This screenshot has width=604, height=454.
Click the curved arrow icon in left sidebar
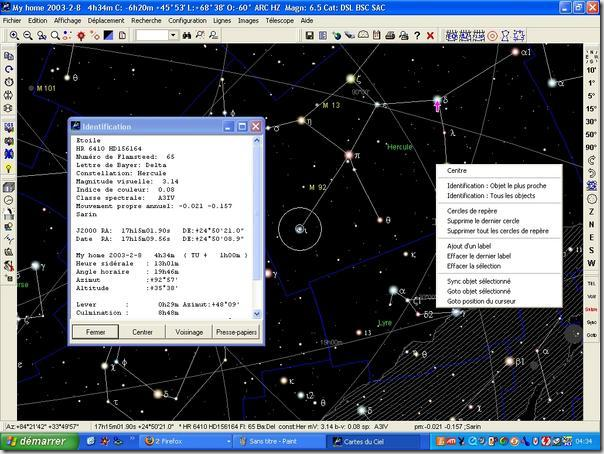pos(8,69)
